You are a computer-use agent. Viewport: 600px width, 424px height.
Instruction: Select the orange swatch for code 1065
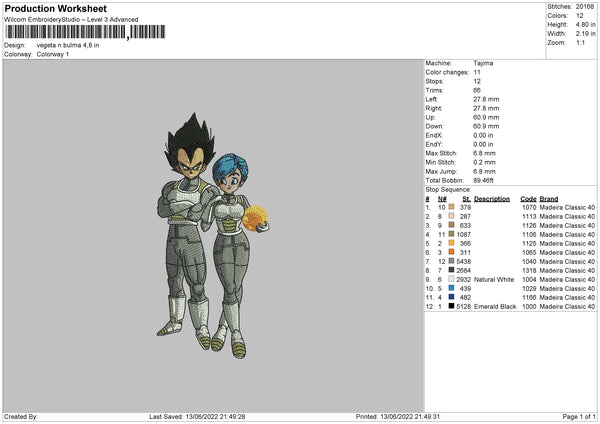452,252
